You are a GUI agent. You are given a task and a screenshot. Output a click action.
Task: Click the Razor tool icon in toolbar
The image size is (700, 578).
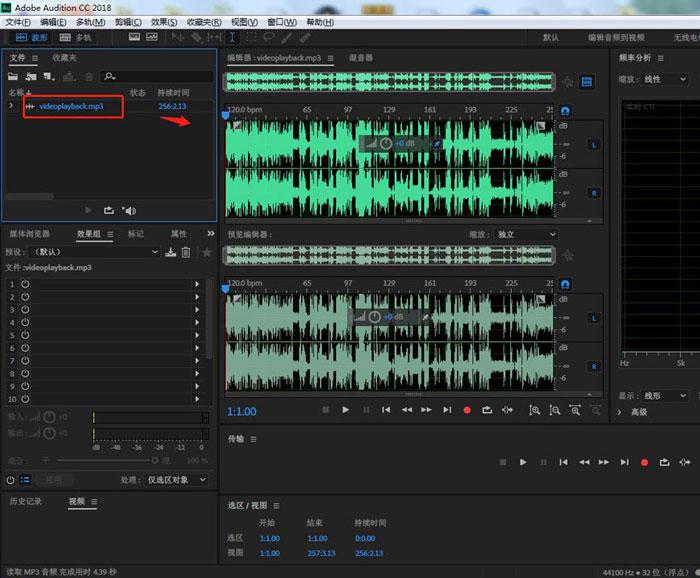click(196, 37)
